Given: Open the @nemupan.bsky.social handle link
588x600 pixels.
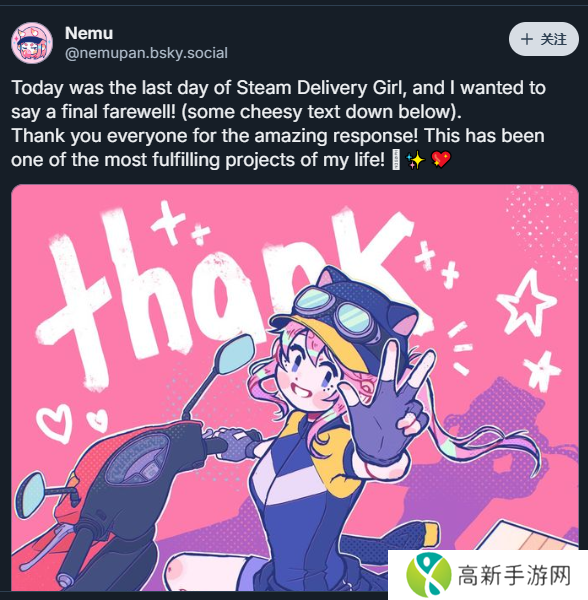Looking at the screenshot, I should [x=146, y=53].
